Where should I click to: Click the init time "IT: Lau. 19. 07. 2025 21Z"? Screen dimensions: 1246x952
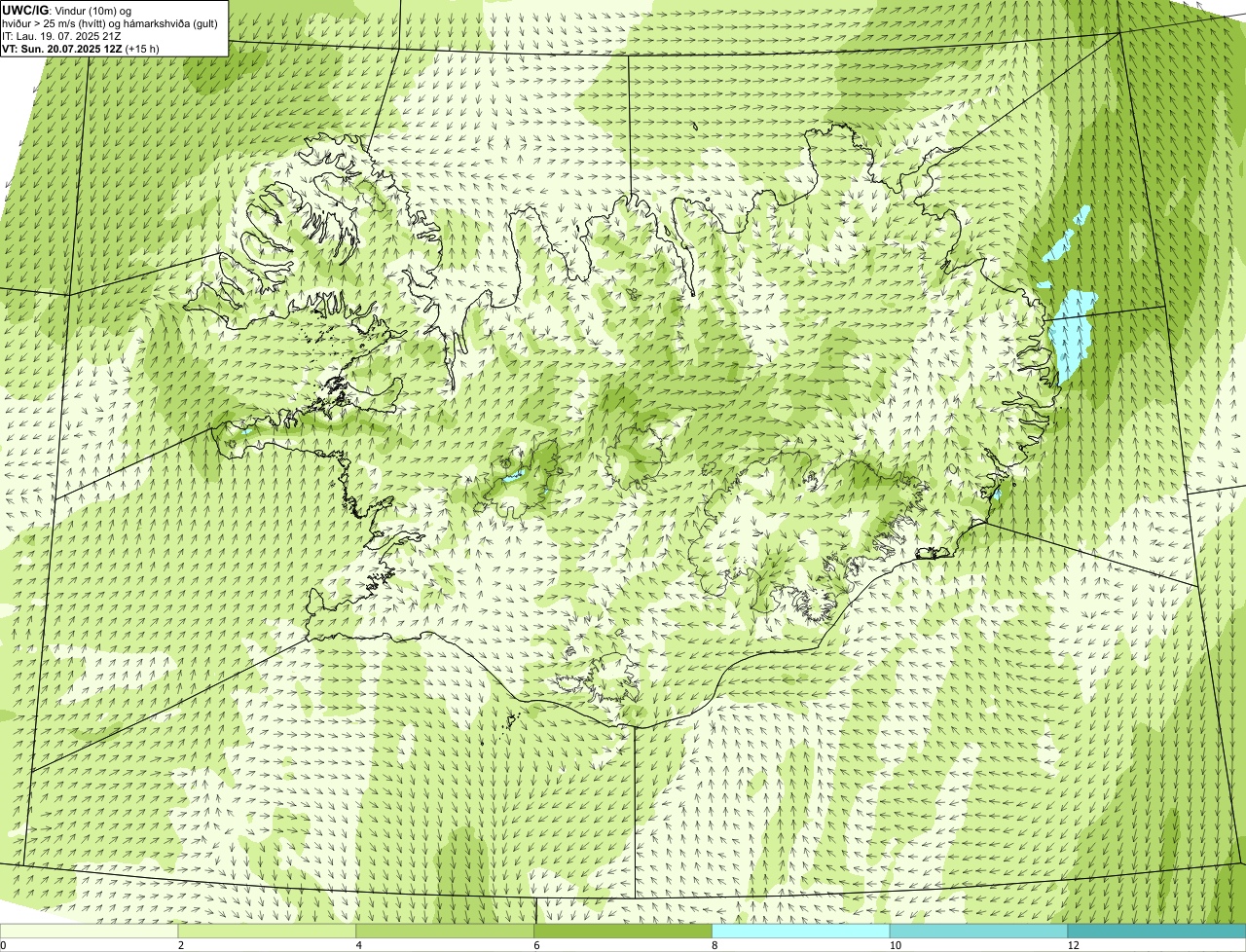coord(62,36)
